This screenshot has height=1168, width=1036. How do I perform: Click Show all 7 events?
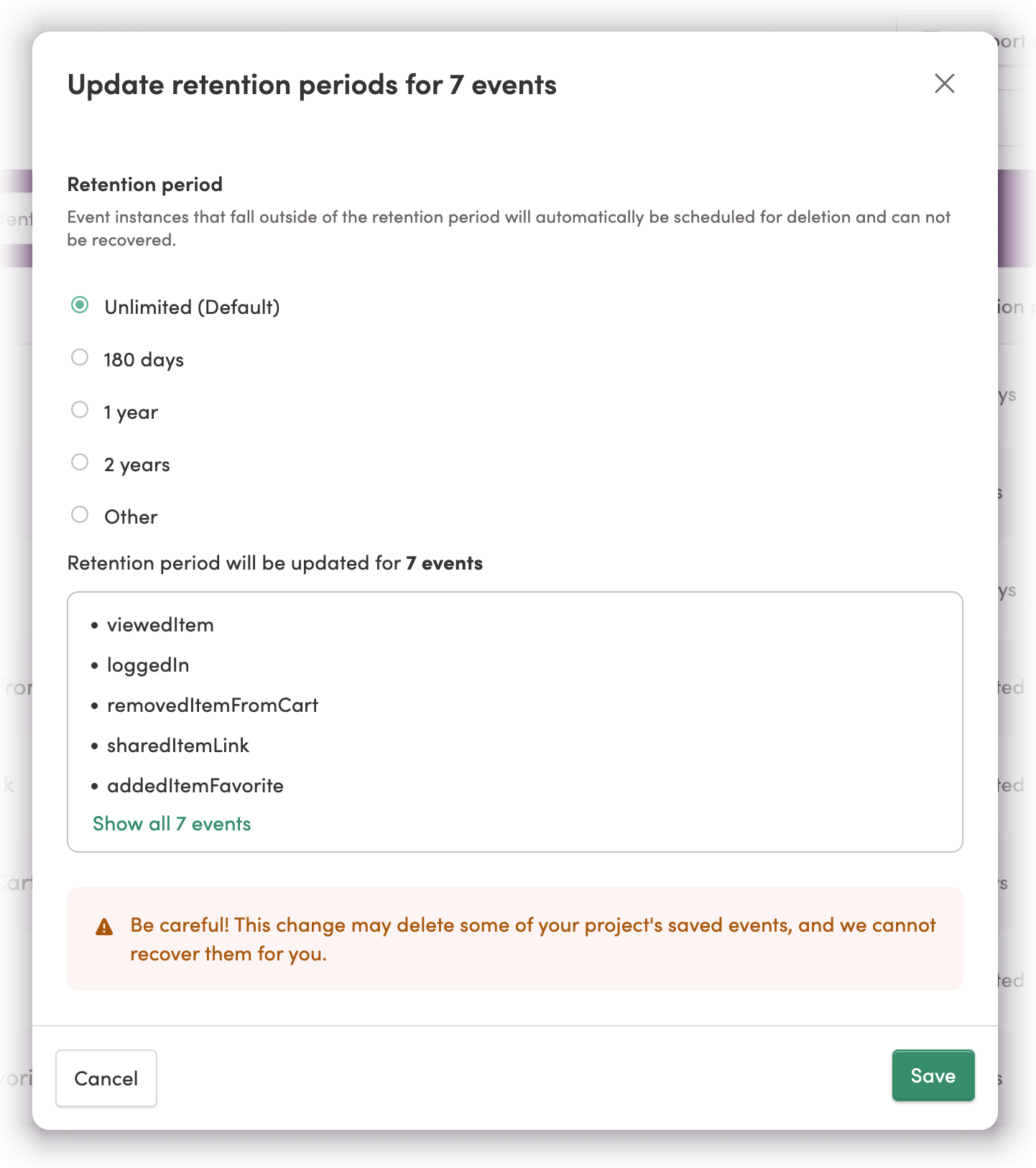(x=172, y=824)
